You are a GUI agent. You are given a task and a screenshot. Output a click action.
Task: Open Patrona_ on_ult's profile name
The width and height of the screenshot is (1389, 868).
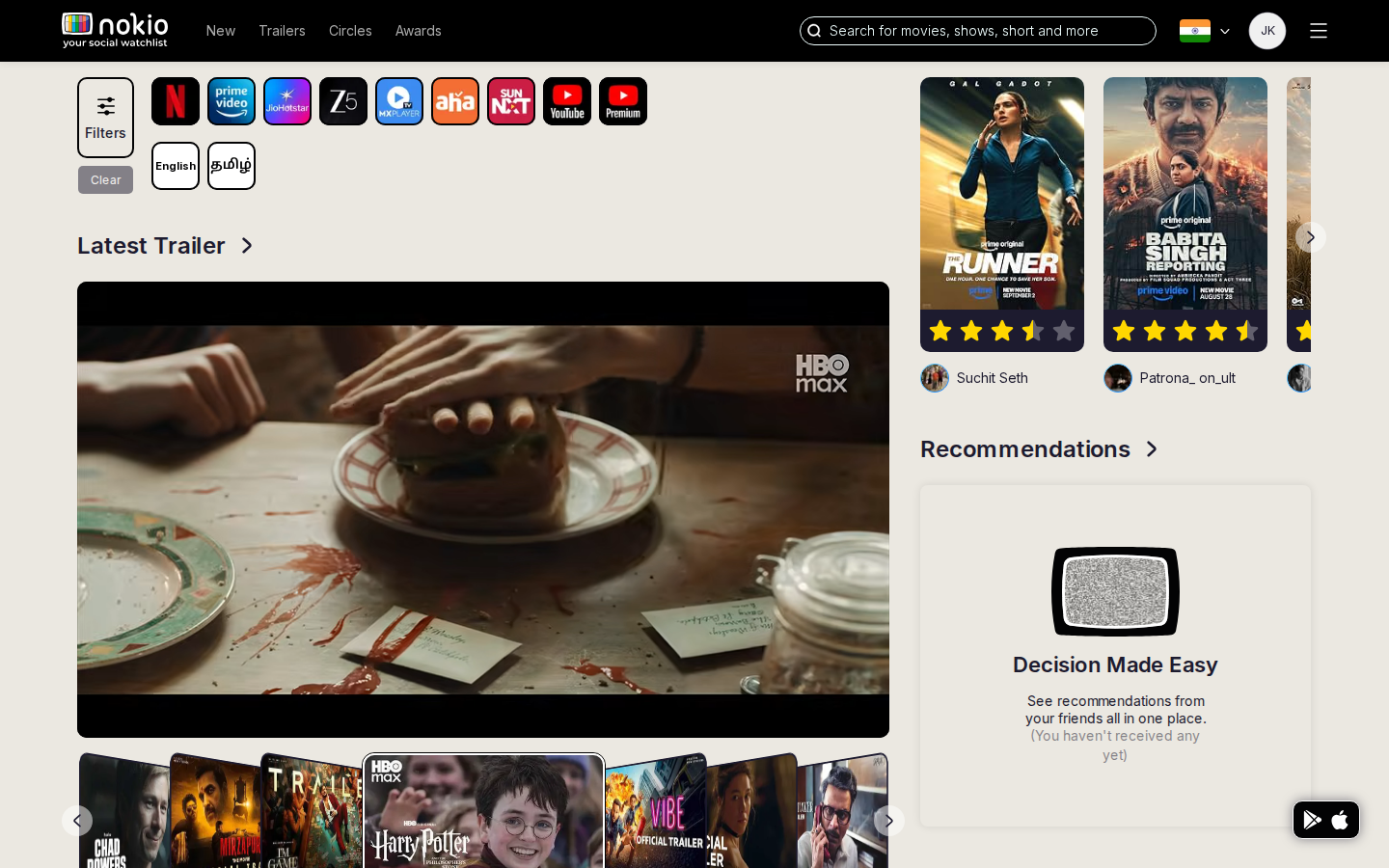click(x=1187, y=378)
